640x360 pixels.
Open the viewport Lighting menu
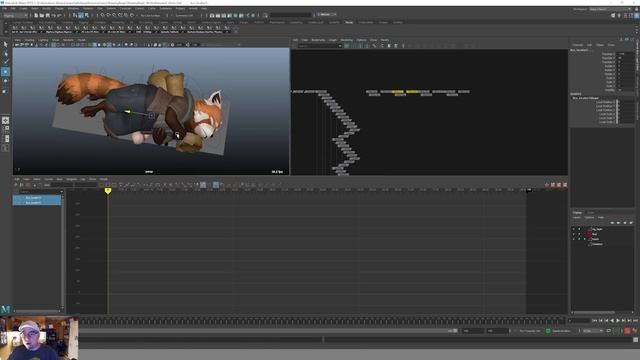click(43, 40)
